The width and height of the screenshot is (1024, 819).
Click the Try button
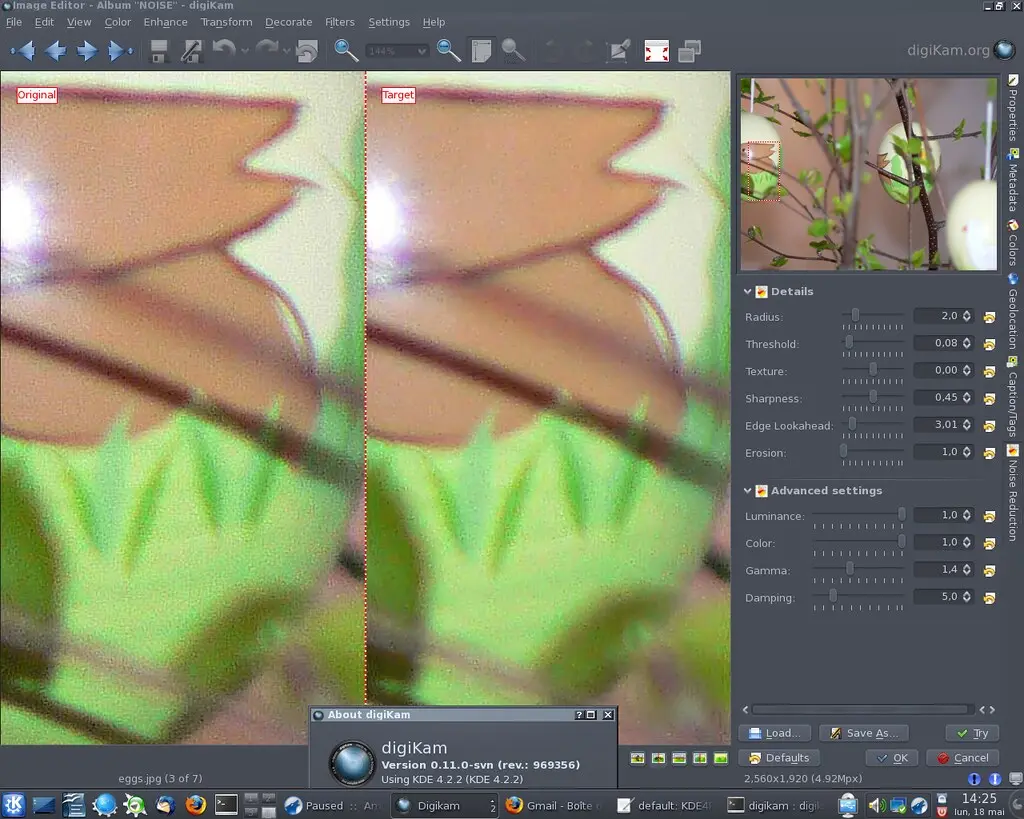point(971,732)
